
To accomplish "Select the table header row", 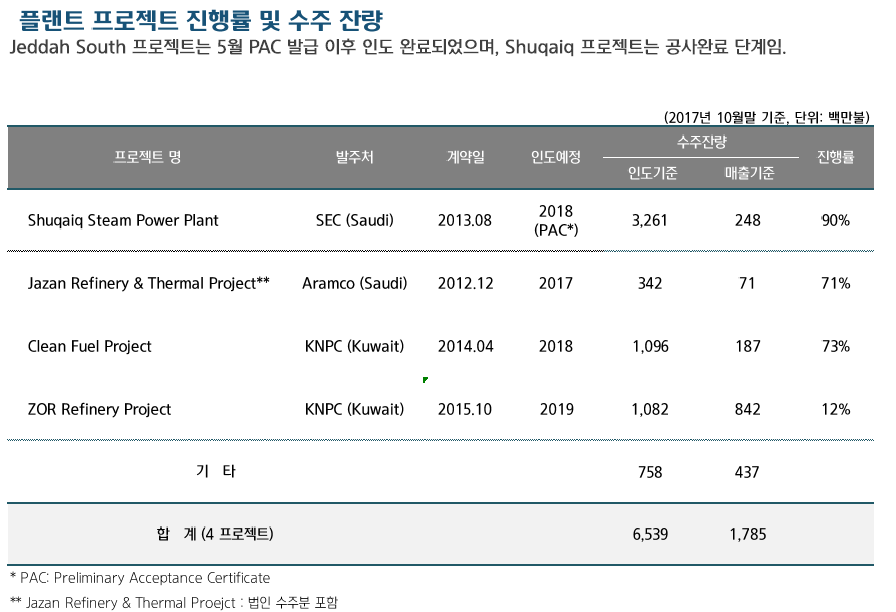I will point(448,157).
